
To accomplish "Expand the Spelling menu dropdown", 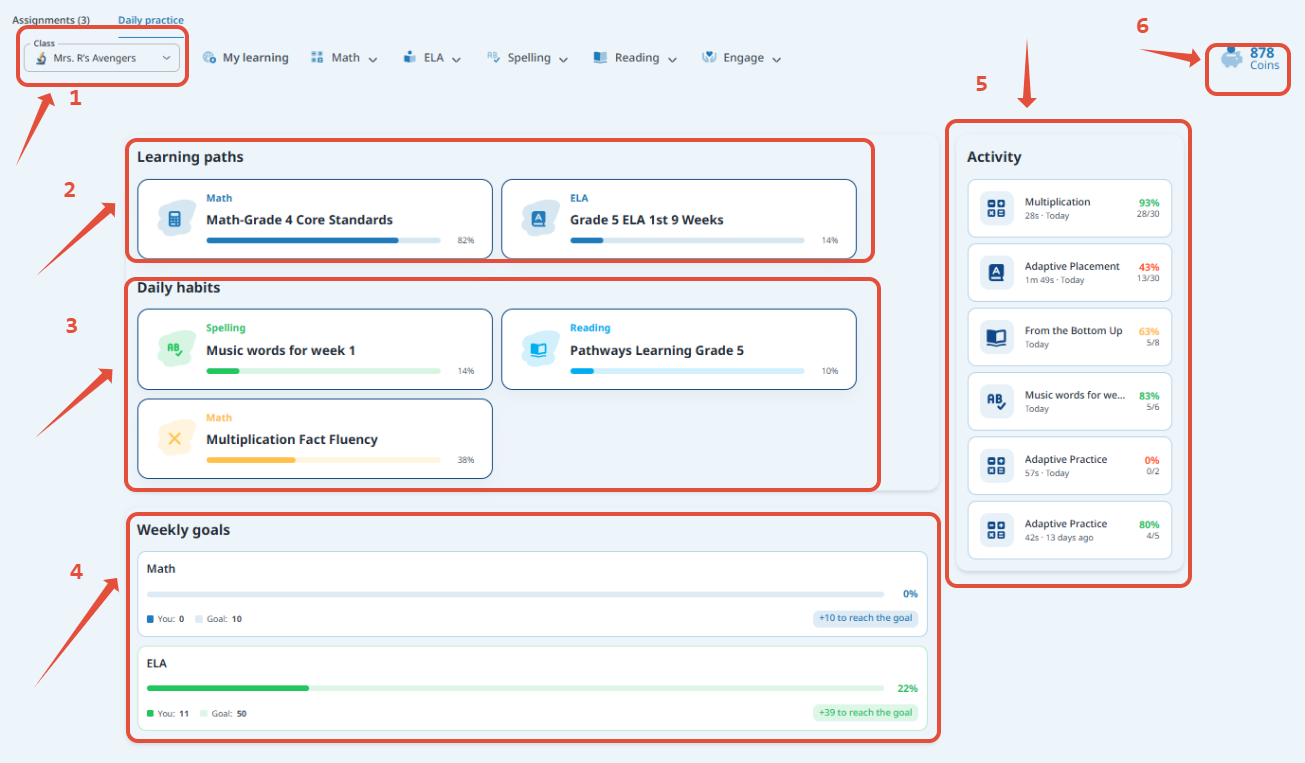I will click(x=527, y=58).
